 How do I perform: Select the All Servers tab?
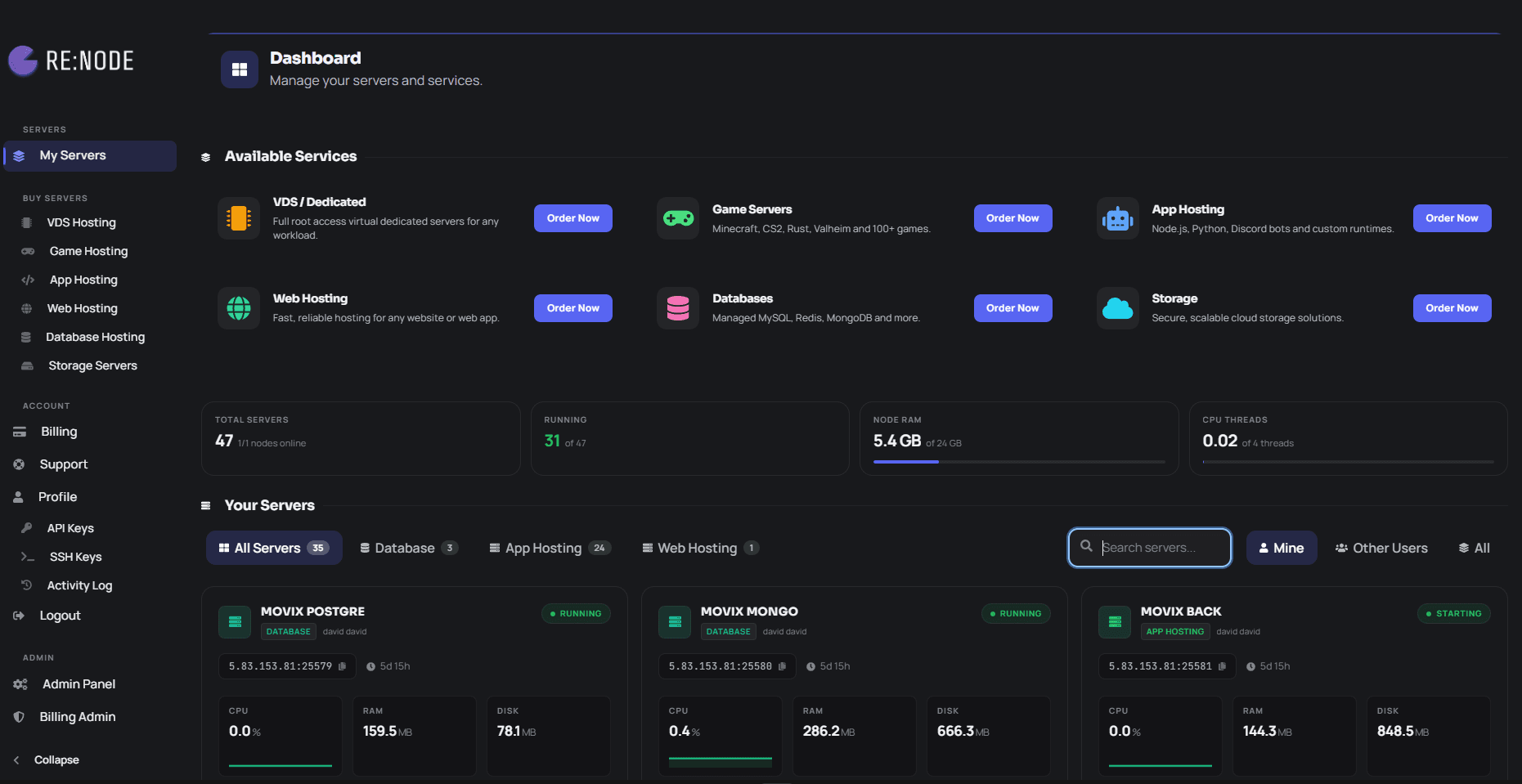coord(274,548)
